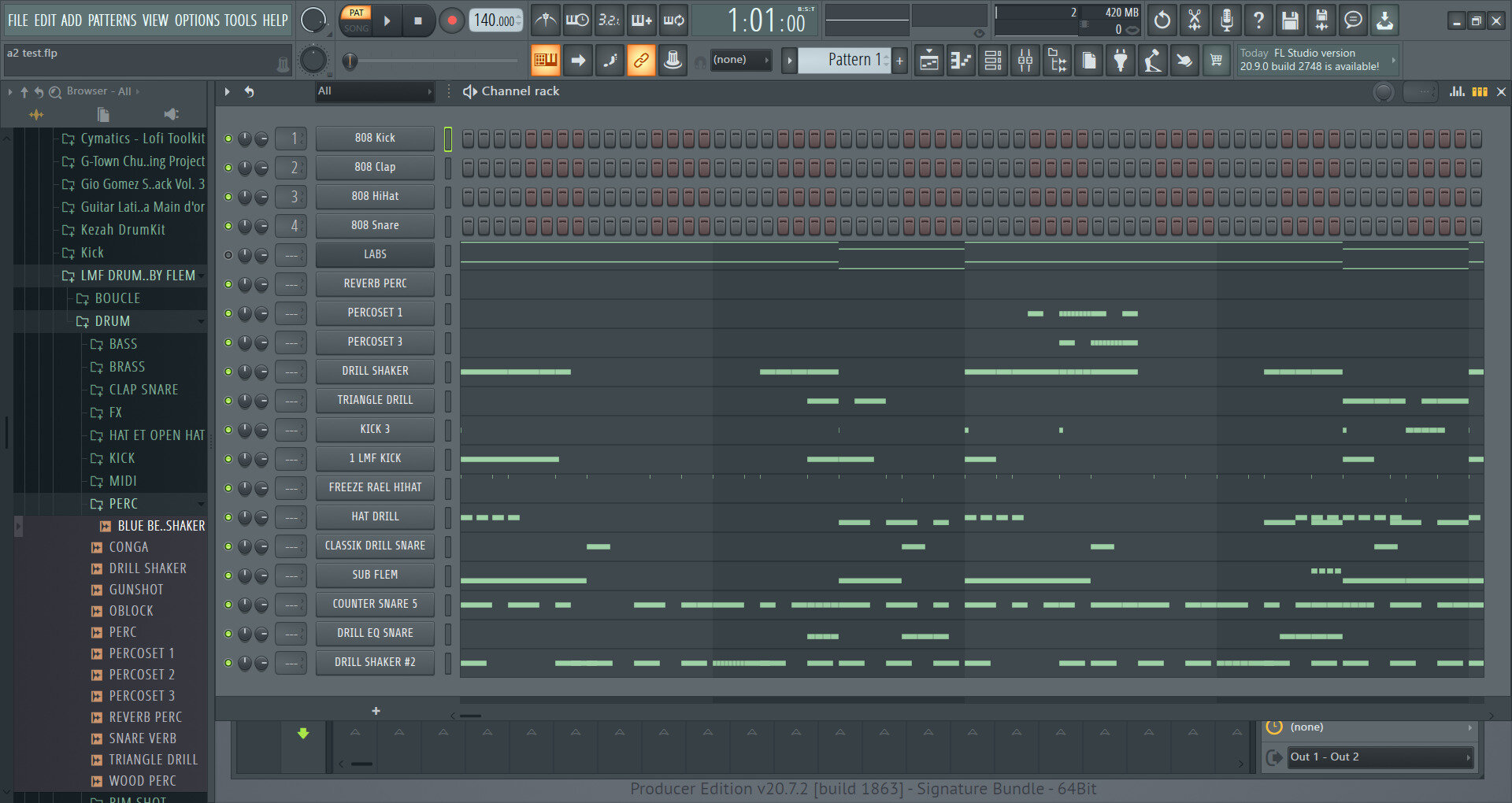This screenshot has width=1512, height=803.
Task: Open the TOOLS menu
Action: coord(241,20)
